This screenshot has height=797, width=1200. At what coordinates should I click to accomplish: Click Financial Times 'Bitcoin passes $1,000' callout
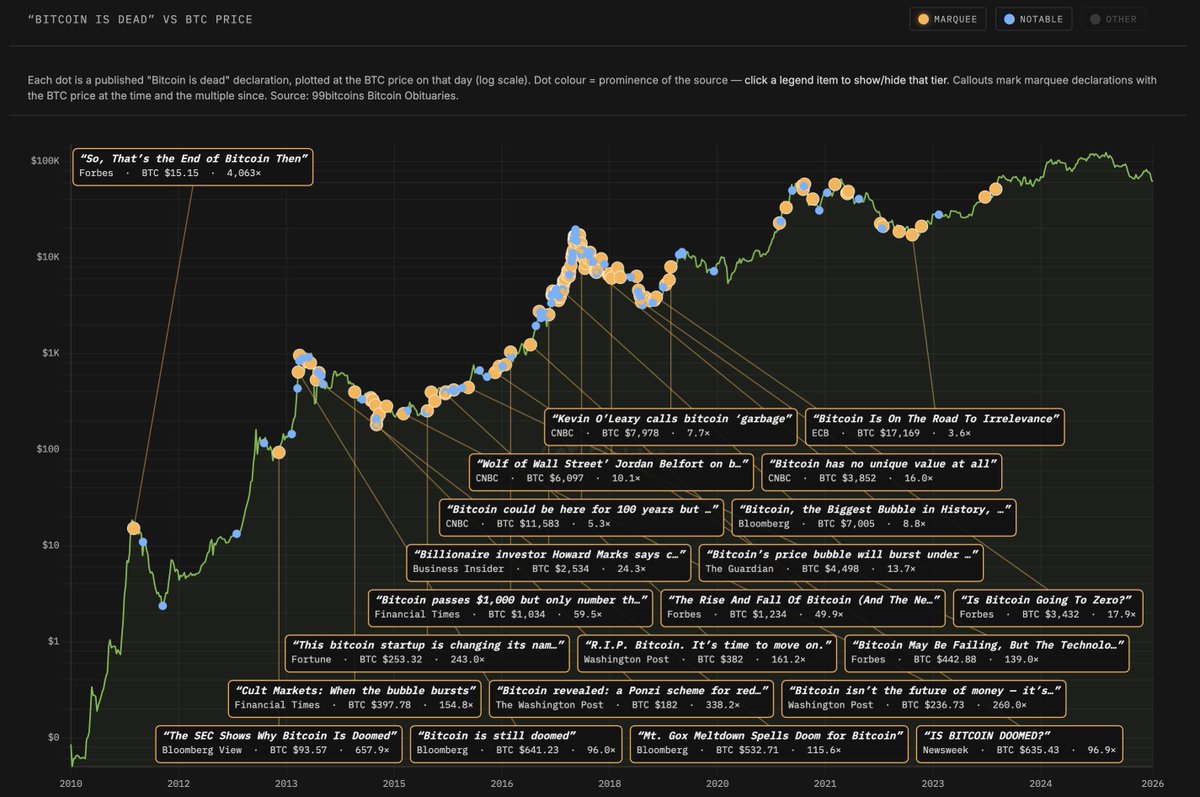point(511,607)
